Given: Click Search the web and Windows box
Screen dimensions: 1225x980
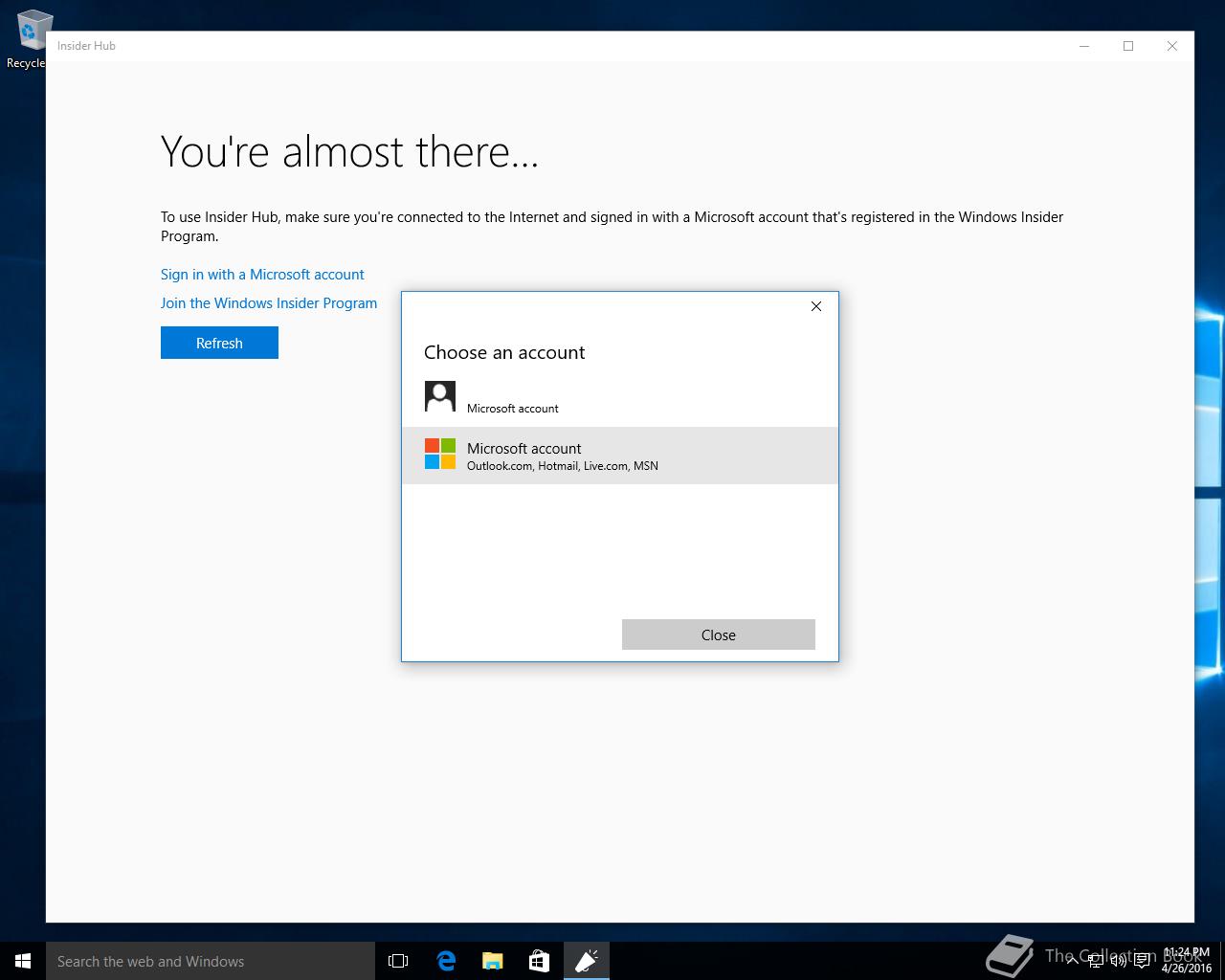Looking at the screenshot, I should click(211, 961).
